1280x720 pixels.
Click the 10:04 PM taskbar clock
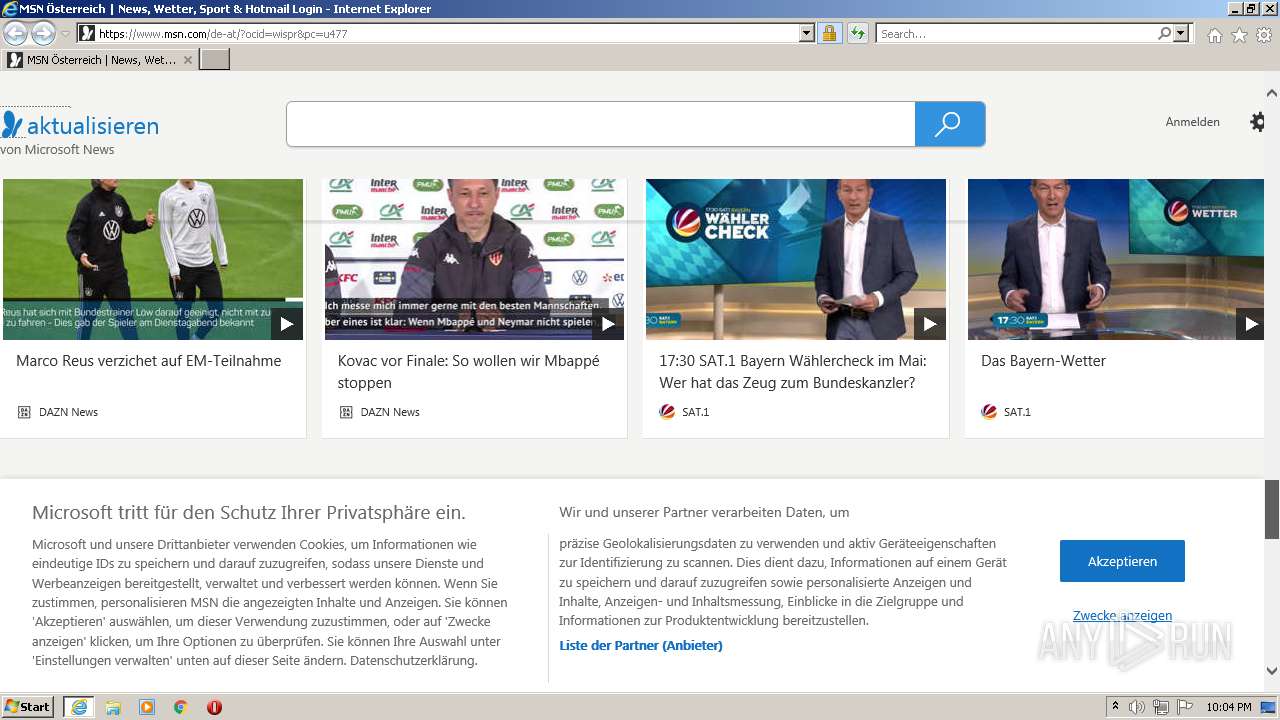tap(1229, 707)
